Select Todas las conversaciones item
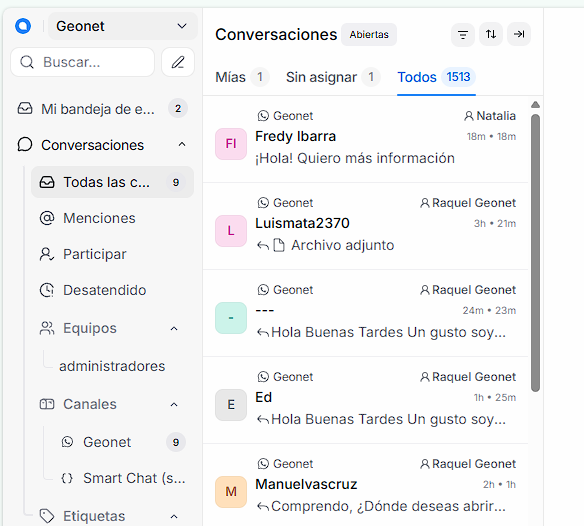Screen dimensions: 584x526 [112, 182]
